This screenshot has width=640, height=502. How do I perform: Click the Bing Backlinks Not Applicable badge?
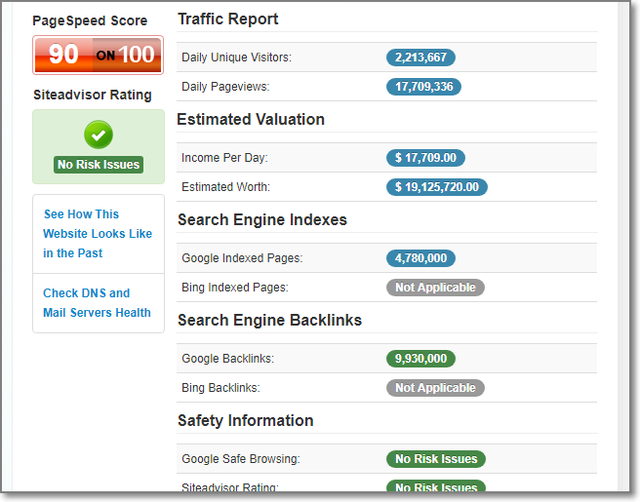[x=435, y=388]
